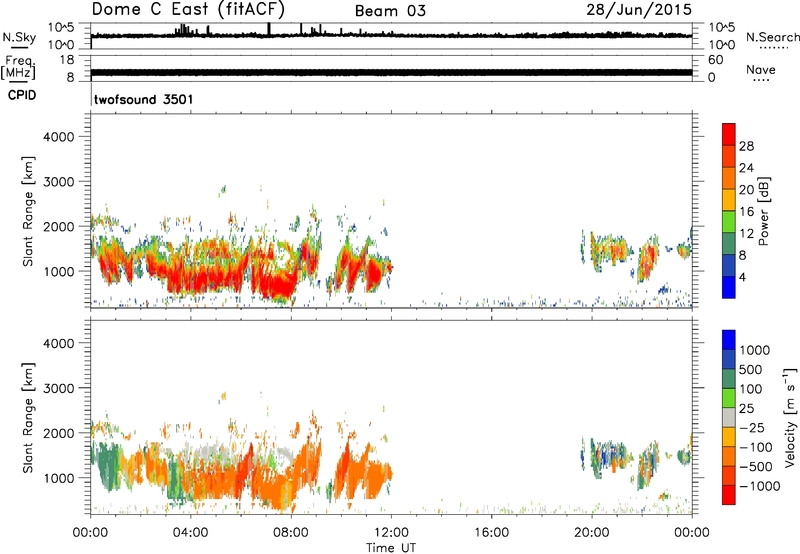The image size is (800, 554).
Task: Click the '04:00' time axis tick label
Action: pyautogui.click(x=190, y=533)
